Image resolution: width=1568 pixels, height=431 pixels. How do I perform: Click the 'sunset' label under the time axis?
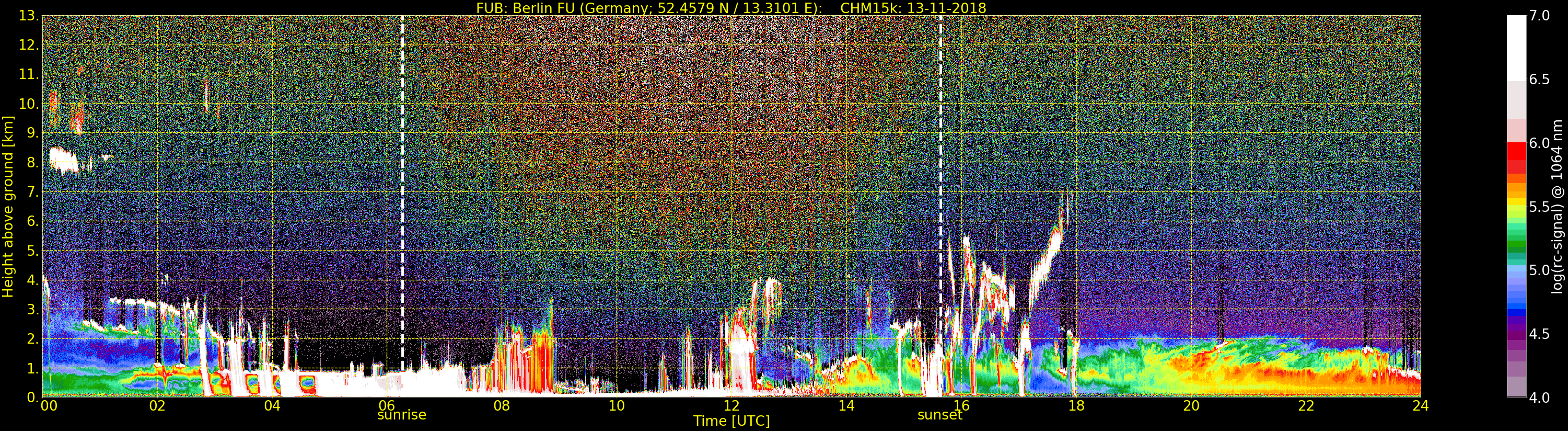[940, 415]
